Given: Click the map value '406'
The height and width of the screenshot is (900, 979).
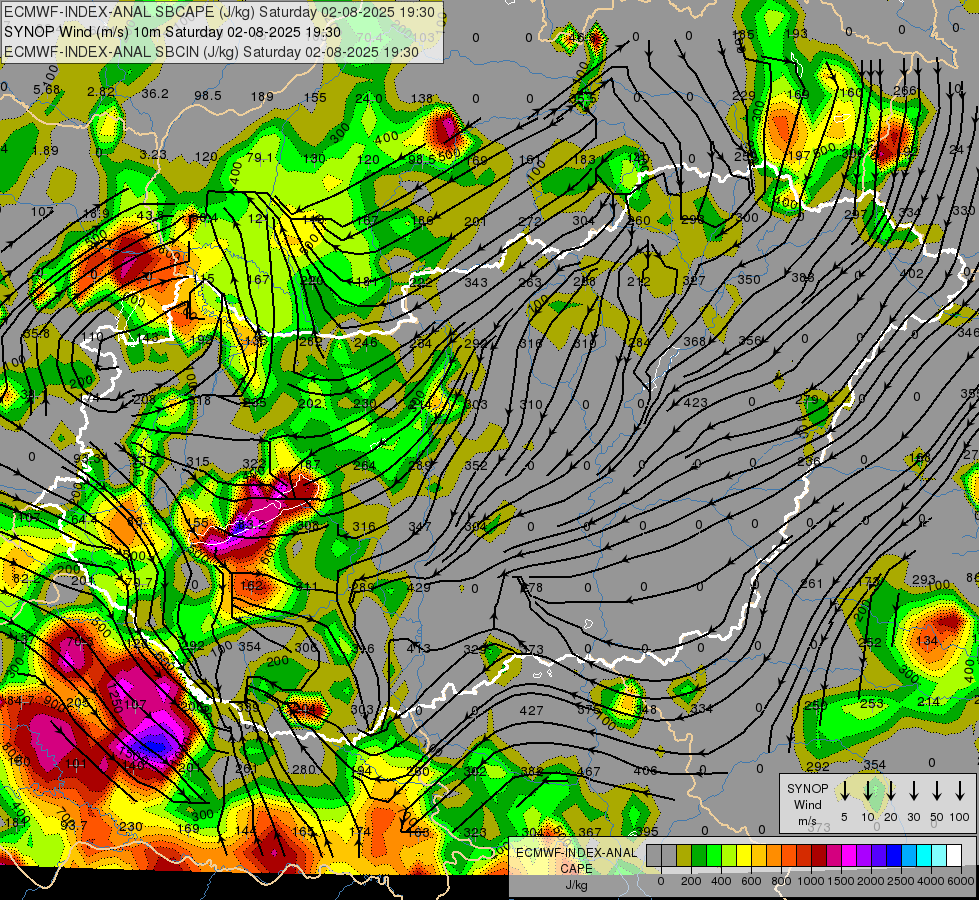Looking at the screenshot, I should coord(645,771).
